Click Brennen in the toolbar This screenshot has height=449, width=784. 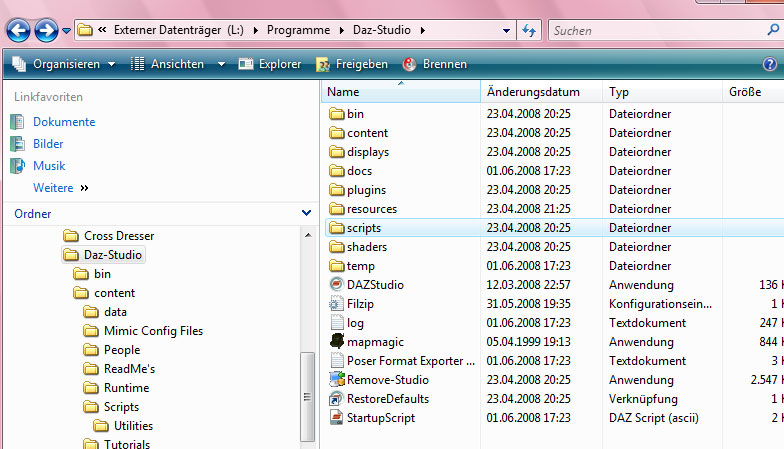pos(435,64)
